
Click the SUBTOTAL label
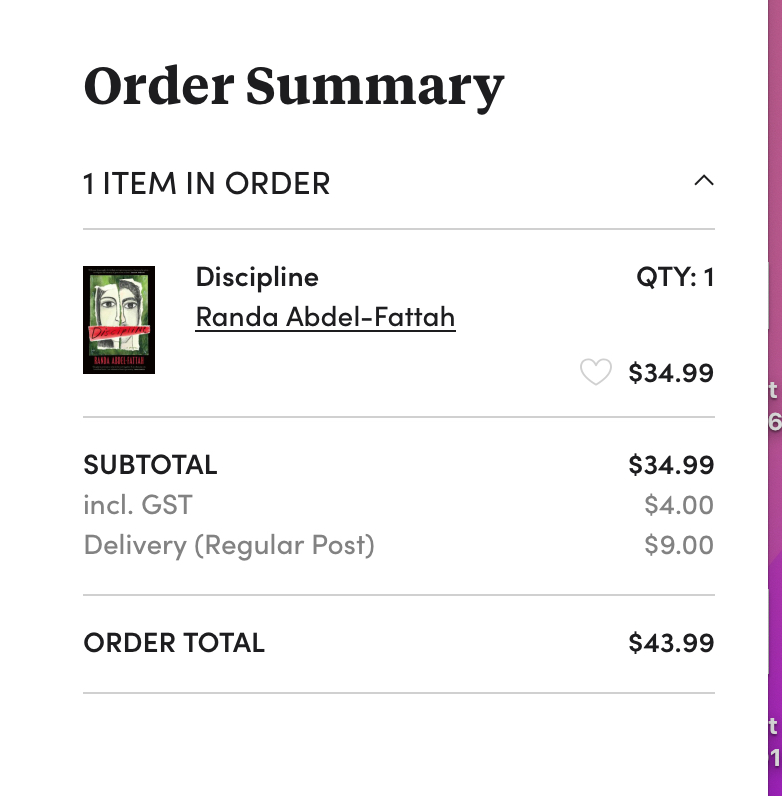click(150, 465)
